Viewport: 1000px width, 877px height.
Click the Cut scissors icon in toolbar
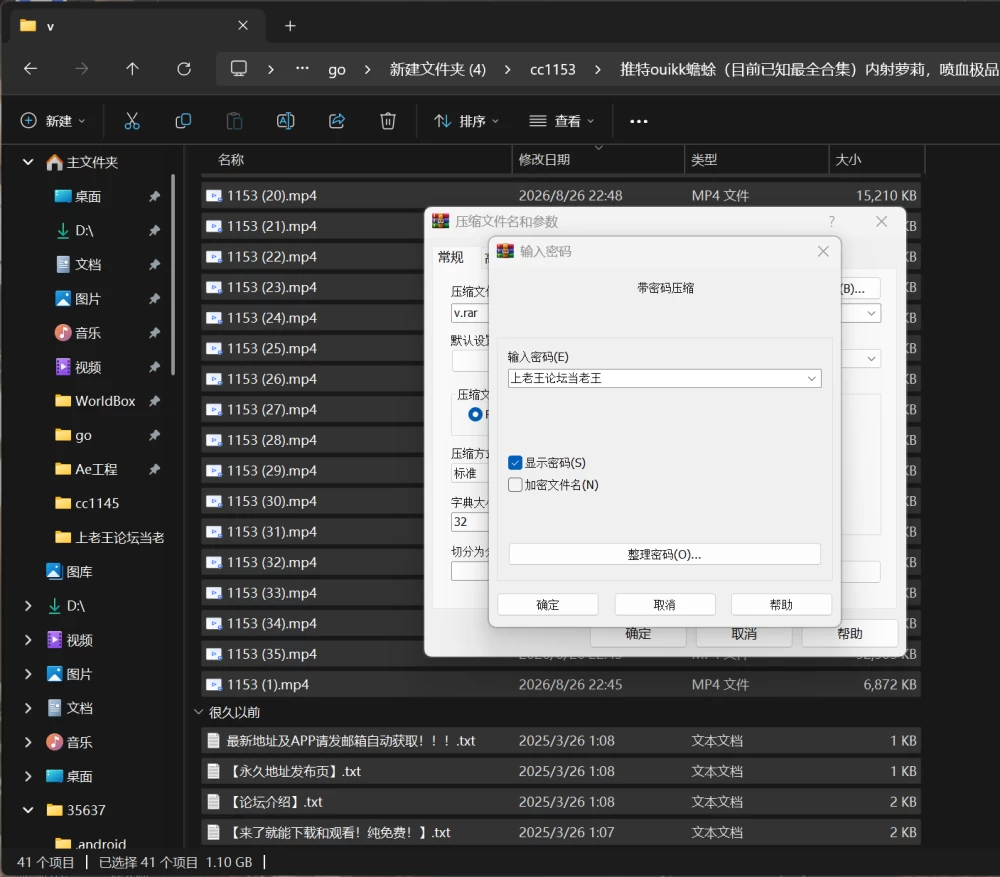(132, 121)
